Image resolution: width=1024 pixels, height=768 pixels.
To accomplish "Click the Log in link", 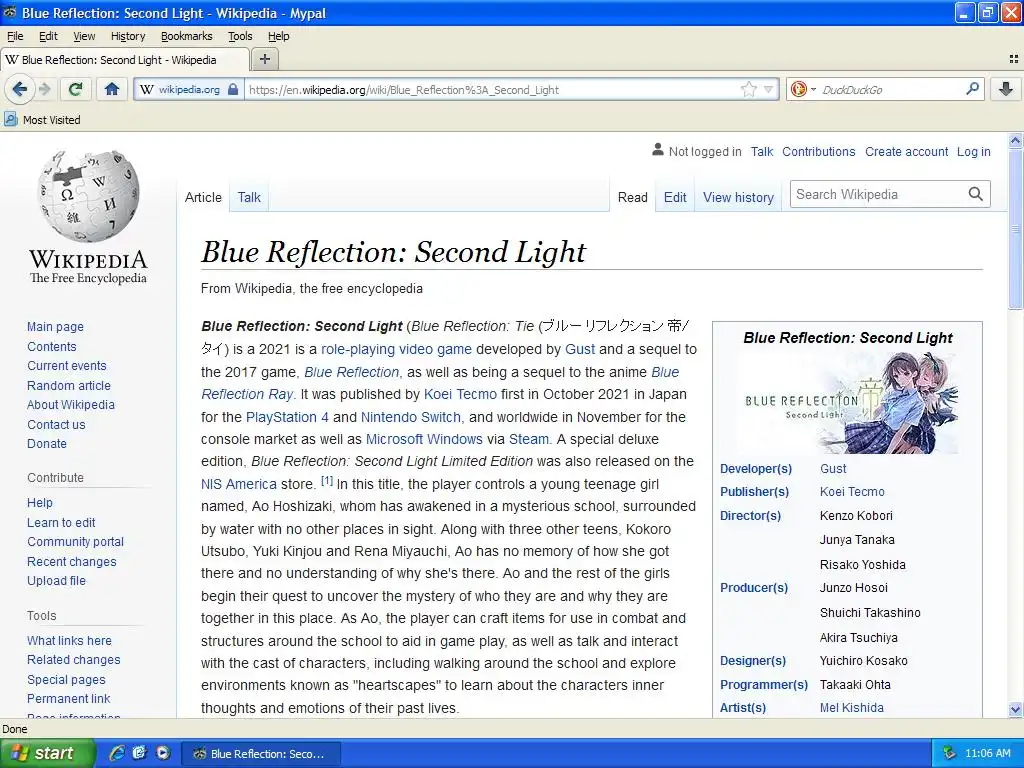I will [974, 152].
